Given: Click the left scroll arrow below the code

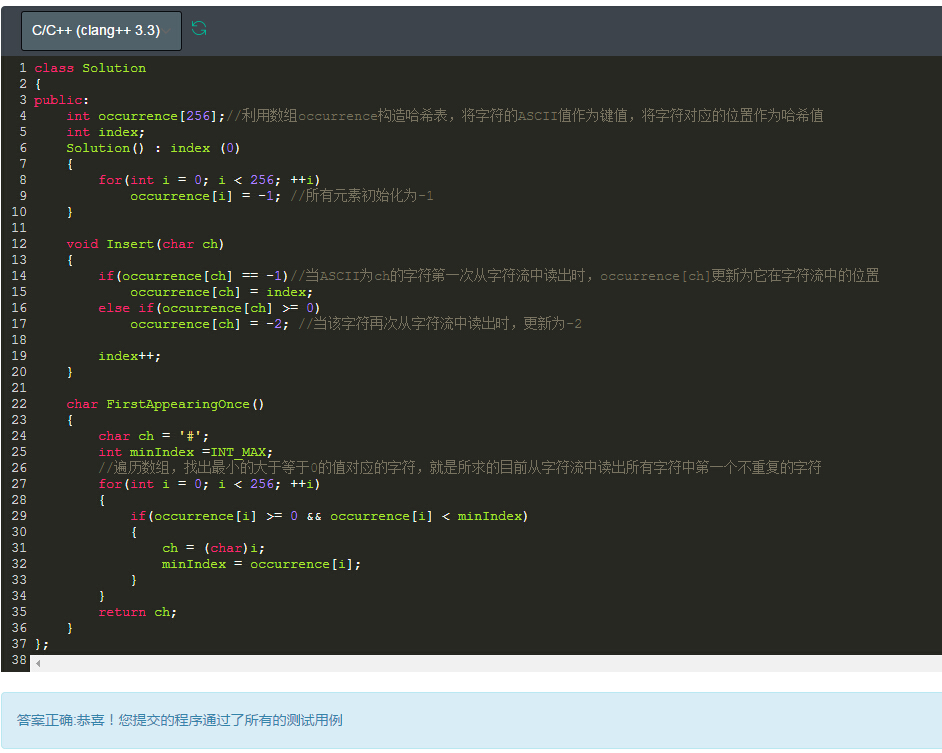Looking at the screenshot, I should tap(38, 663).
